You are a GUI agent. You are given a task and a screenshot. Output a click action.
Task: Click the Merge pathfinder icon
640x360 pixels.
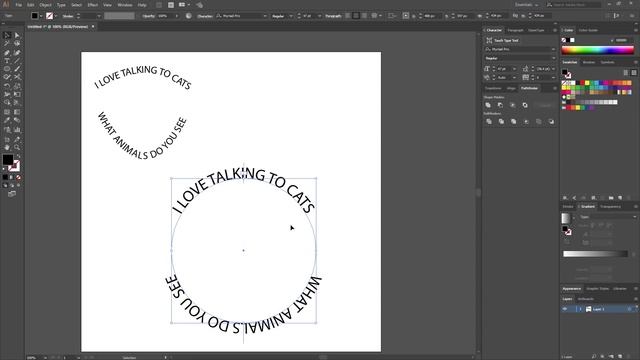click(x=513, y=122)
